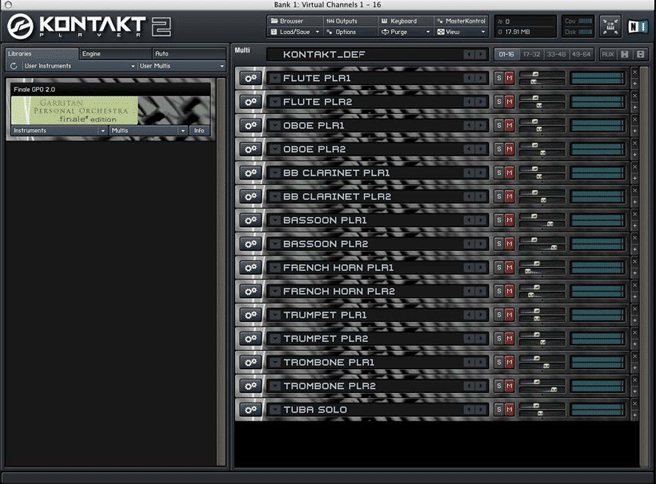Open the edit wrench for Bb Clarinet PLR1

(x=251, y=173)
